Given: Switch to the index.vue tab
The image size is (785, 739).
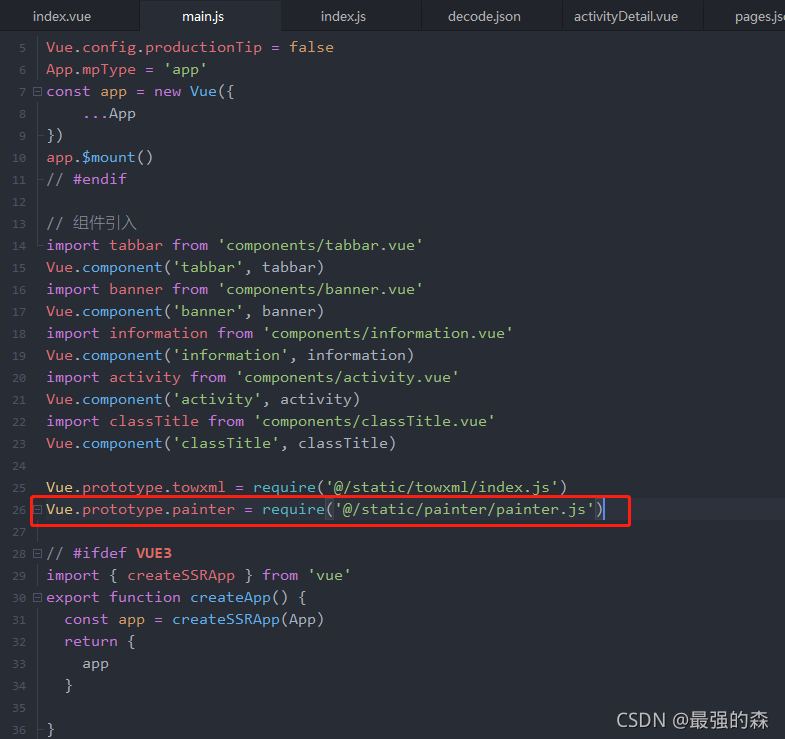Looking at the screenshot, I should point(62,17).
